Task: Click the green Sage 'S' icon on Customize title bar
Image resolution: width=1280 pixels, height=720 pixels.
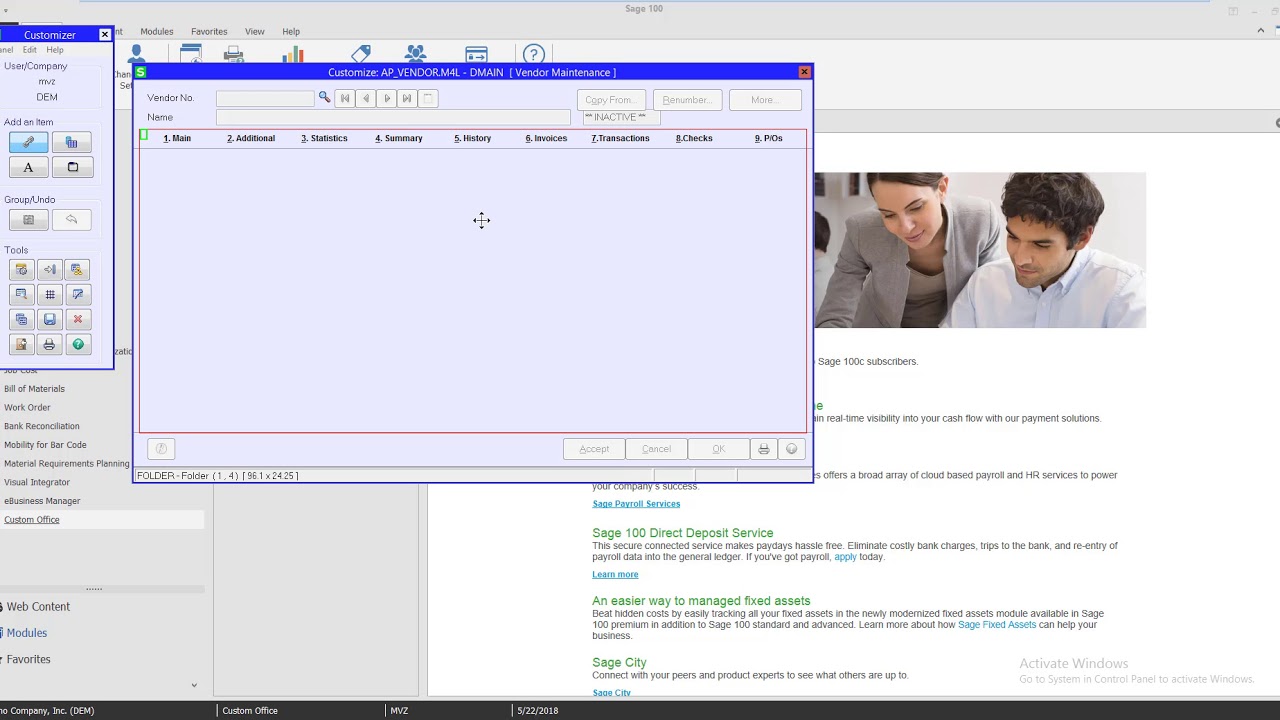Action: point(141,72)
